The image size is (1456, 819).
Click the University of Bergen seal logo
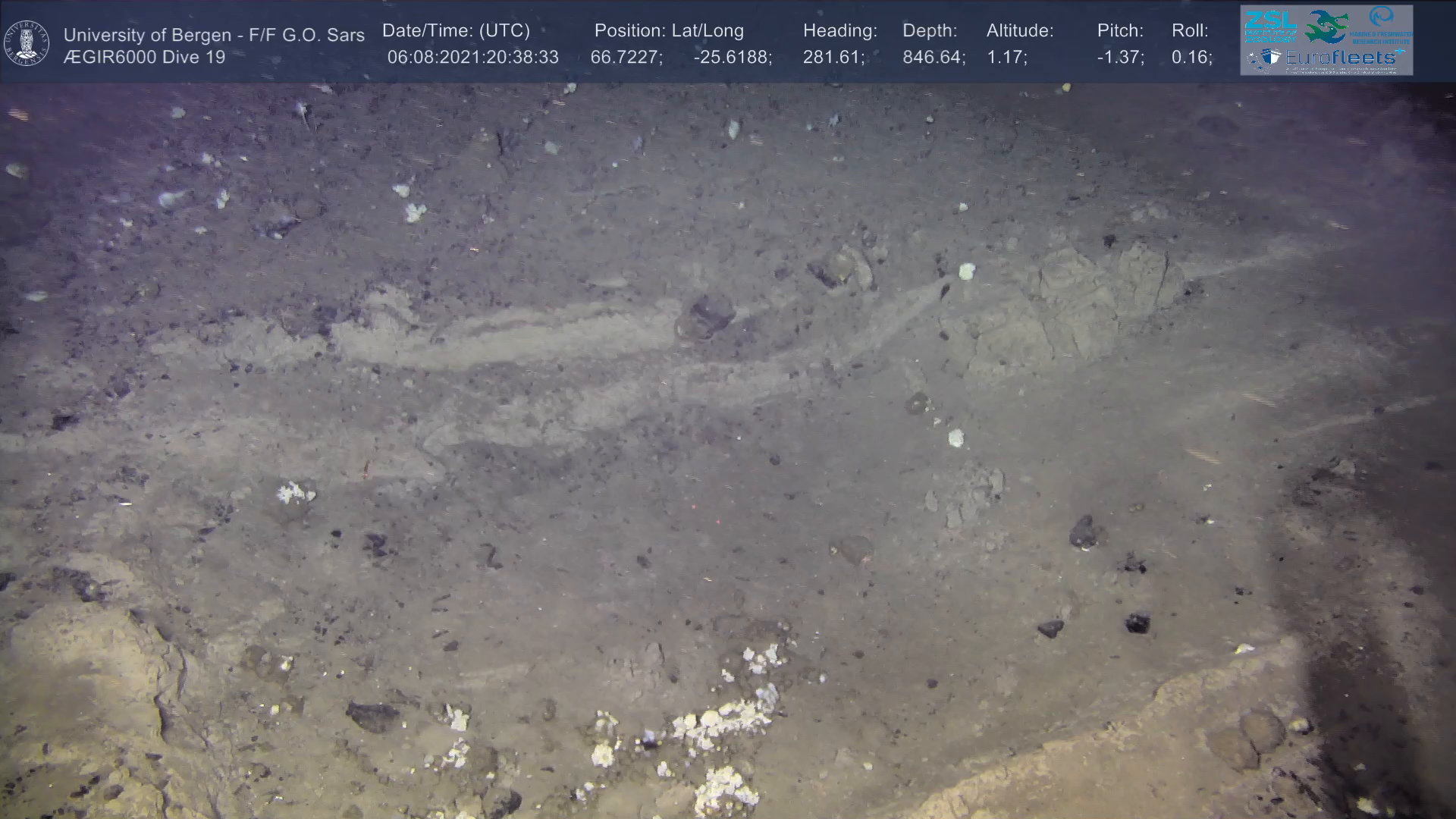click(27, 43)
